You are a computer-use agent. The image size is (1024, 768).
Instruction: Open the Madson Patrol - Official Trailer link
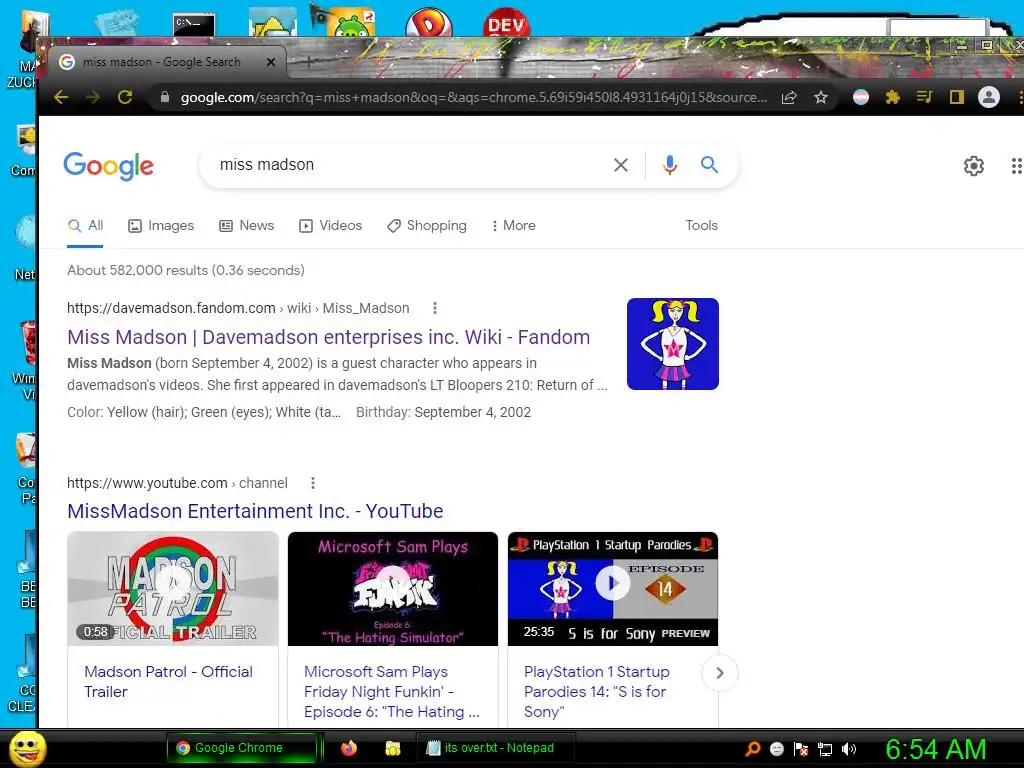point(168,682)
